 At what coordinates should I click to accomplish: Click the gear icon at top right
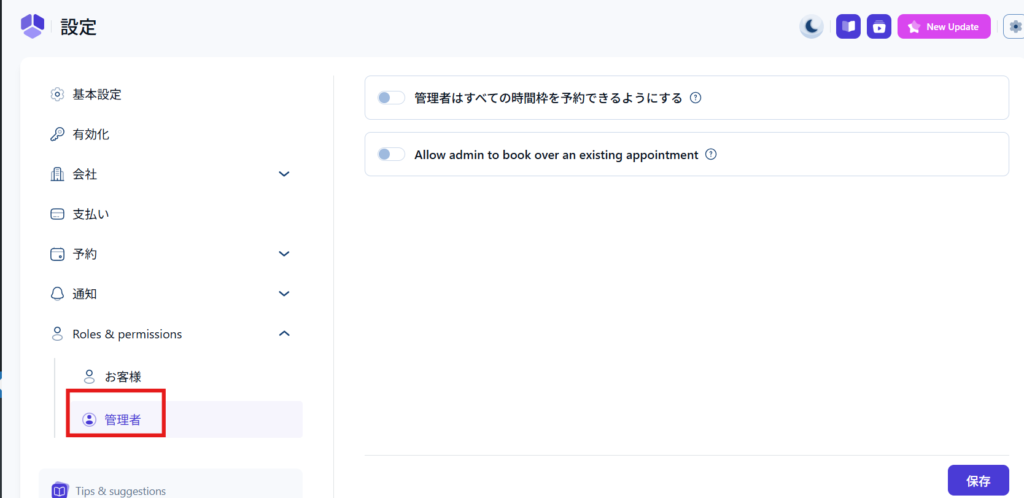(1015, 27)
